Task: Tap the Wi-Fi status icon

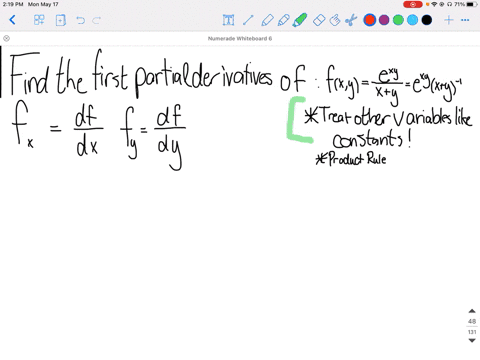Action: [434, 4]
